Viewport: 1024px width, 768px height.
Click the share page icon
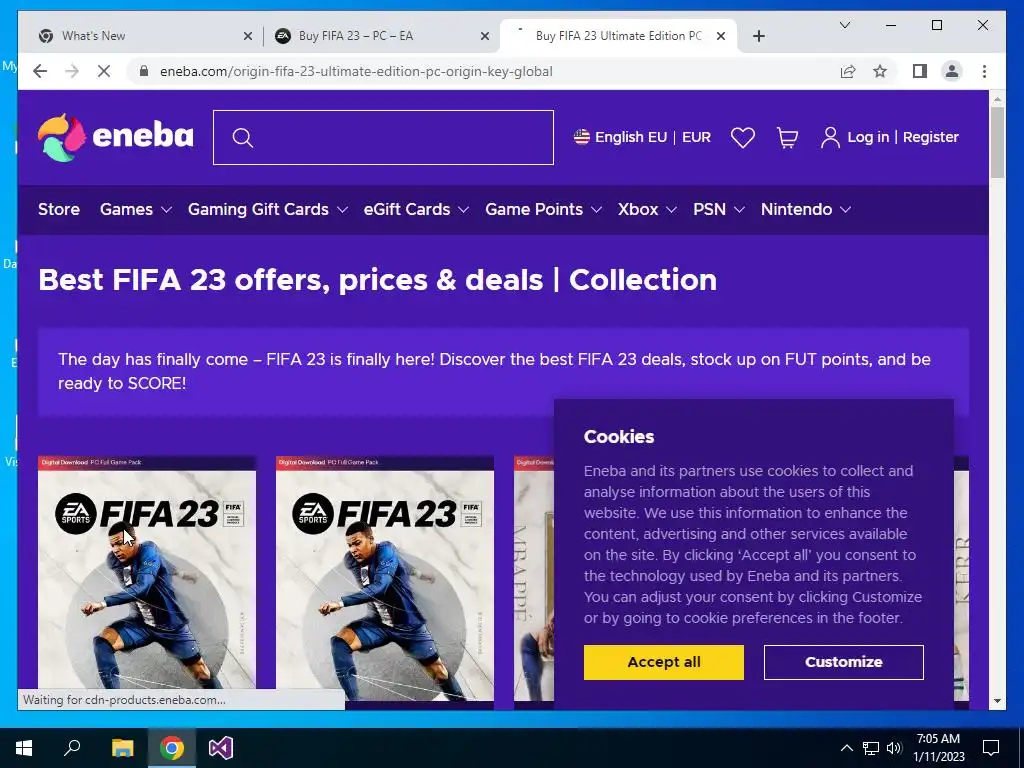pyautogui.click(x=848, y=71)
